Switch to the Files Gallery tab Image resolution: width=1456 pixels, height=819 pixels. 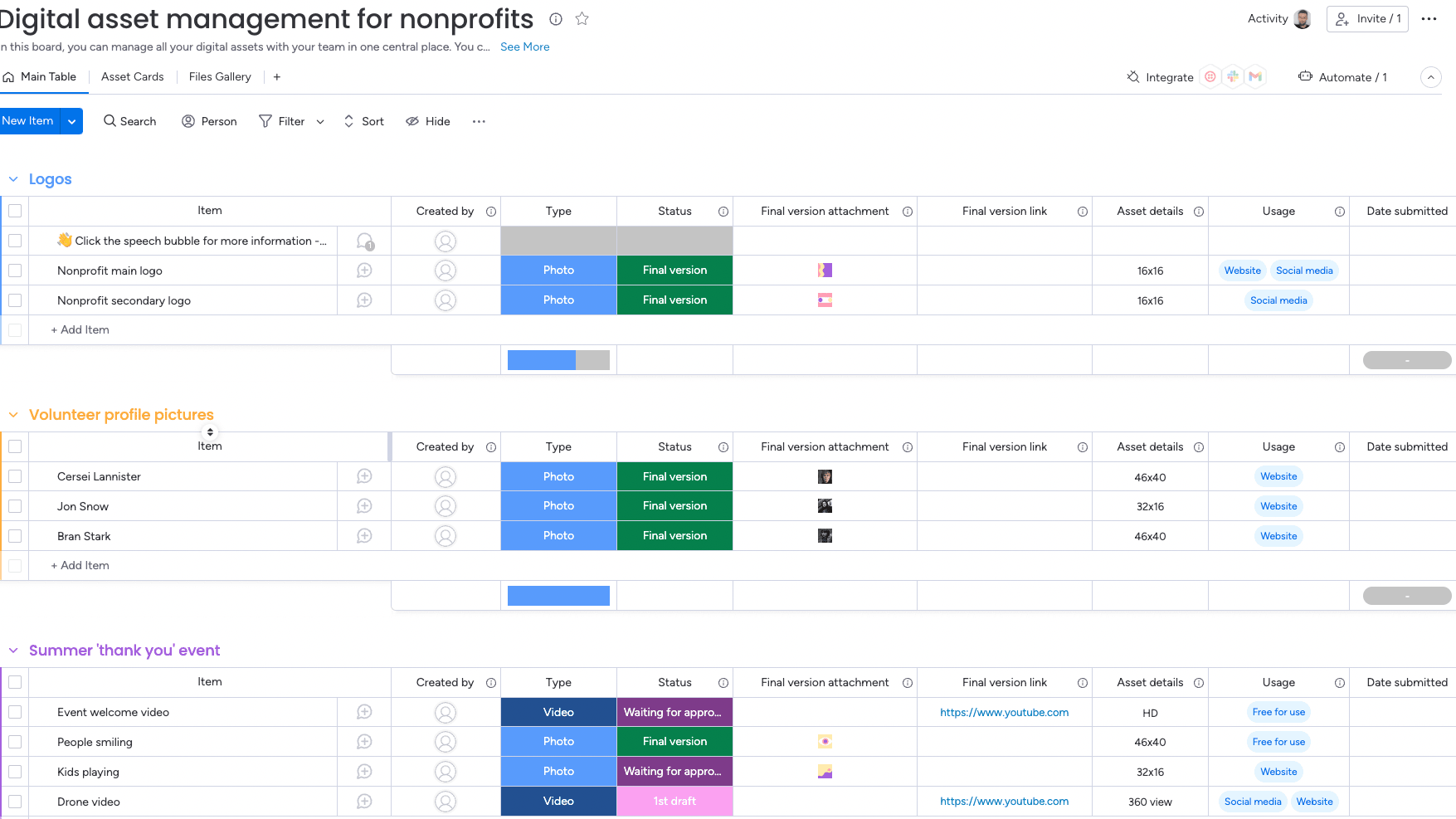[x=219, y=76]
